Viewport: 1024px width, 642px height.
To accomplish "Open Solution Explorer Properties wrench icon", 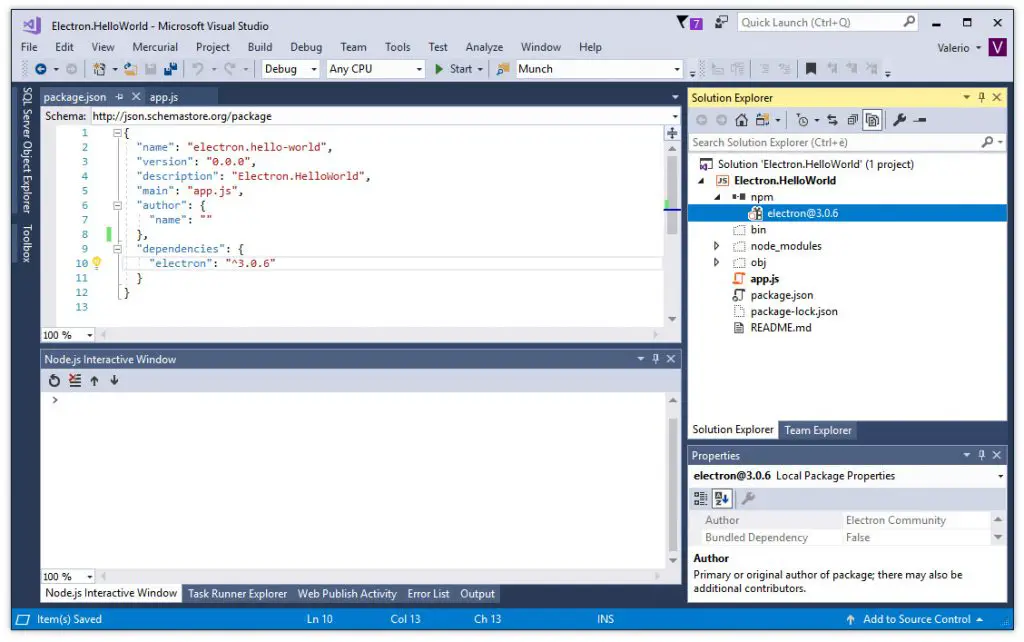I will [x=898, y=120].
